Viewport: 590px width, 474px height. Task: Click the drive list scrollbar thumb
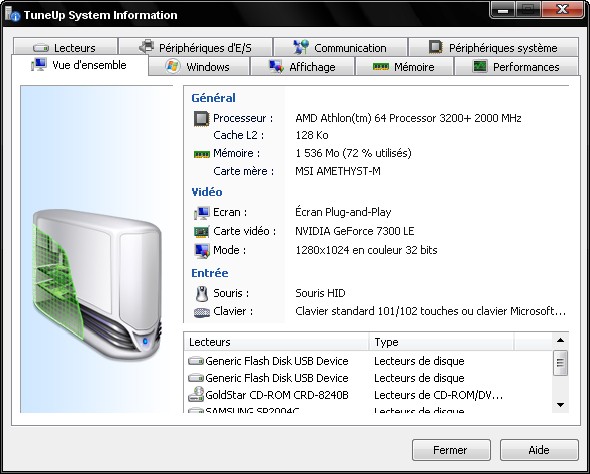[x=560, y=363]
